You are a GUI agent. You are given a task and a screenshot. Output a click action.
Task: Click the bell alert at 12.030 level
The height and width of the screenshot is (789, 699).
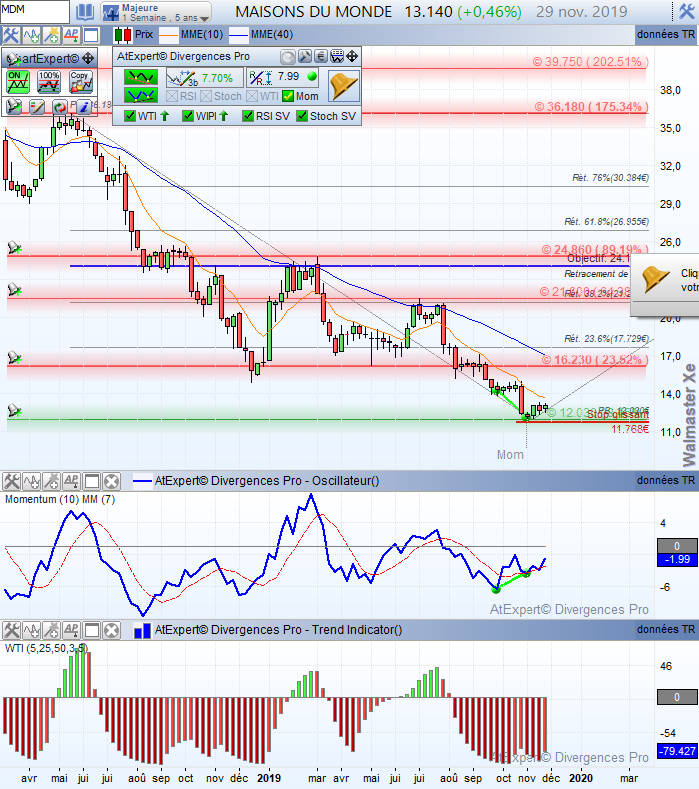15,411
